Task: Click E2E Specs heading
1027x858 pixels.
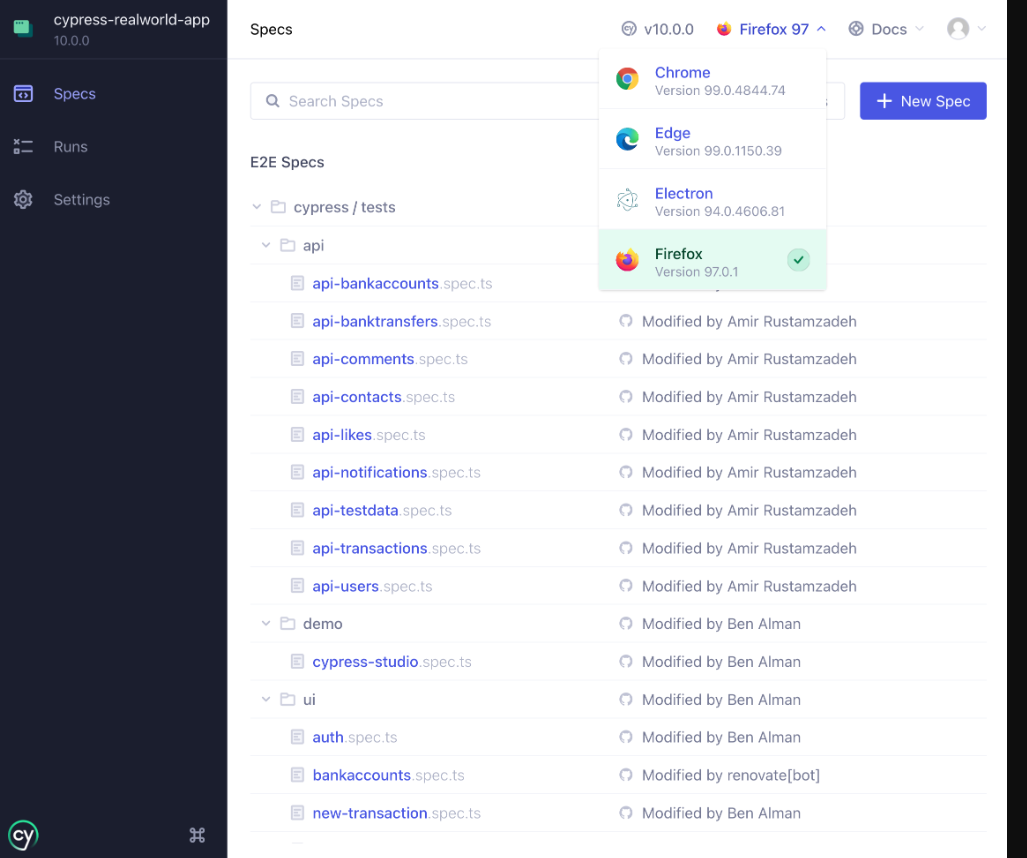Action: [x=287, y=162]
